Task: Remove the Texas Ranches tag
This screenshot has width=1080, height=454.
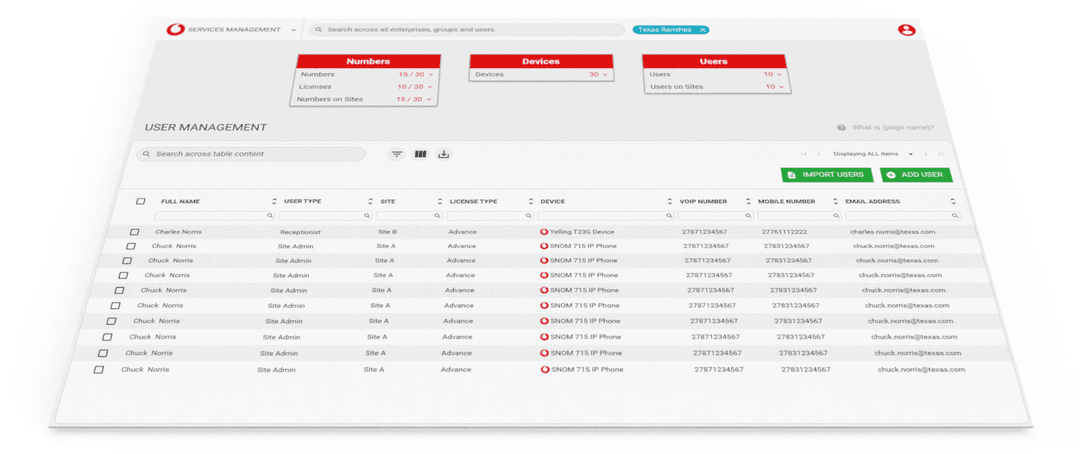Action: (x=702, y=30)
